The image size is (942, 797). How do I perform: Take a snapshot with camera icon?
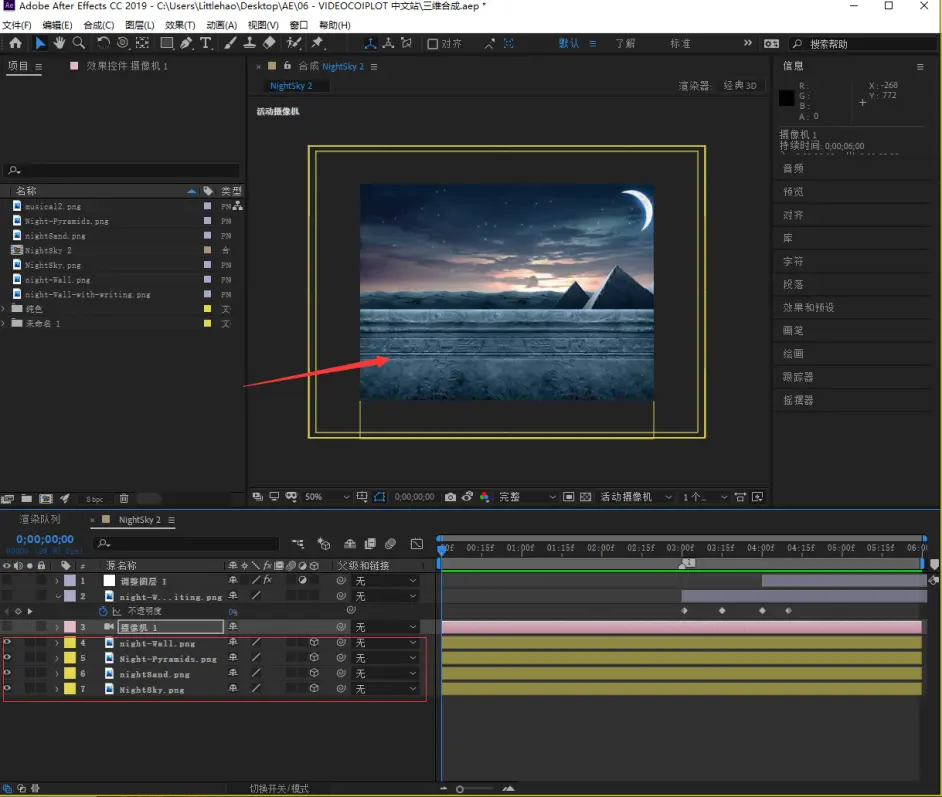point(451,497)
